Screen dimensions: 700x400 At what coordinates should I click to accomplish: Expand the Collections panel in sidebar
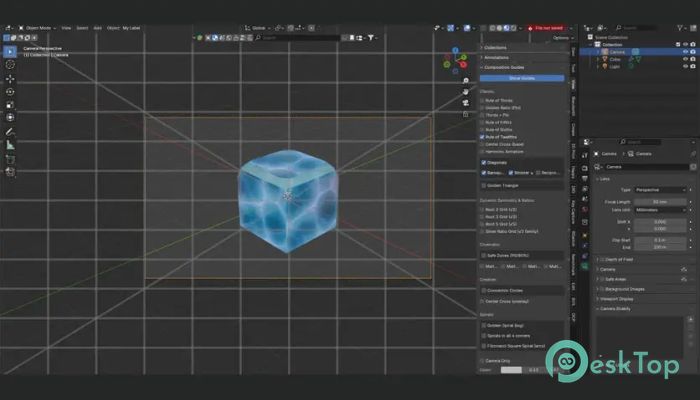point(495,48)
